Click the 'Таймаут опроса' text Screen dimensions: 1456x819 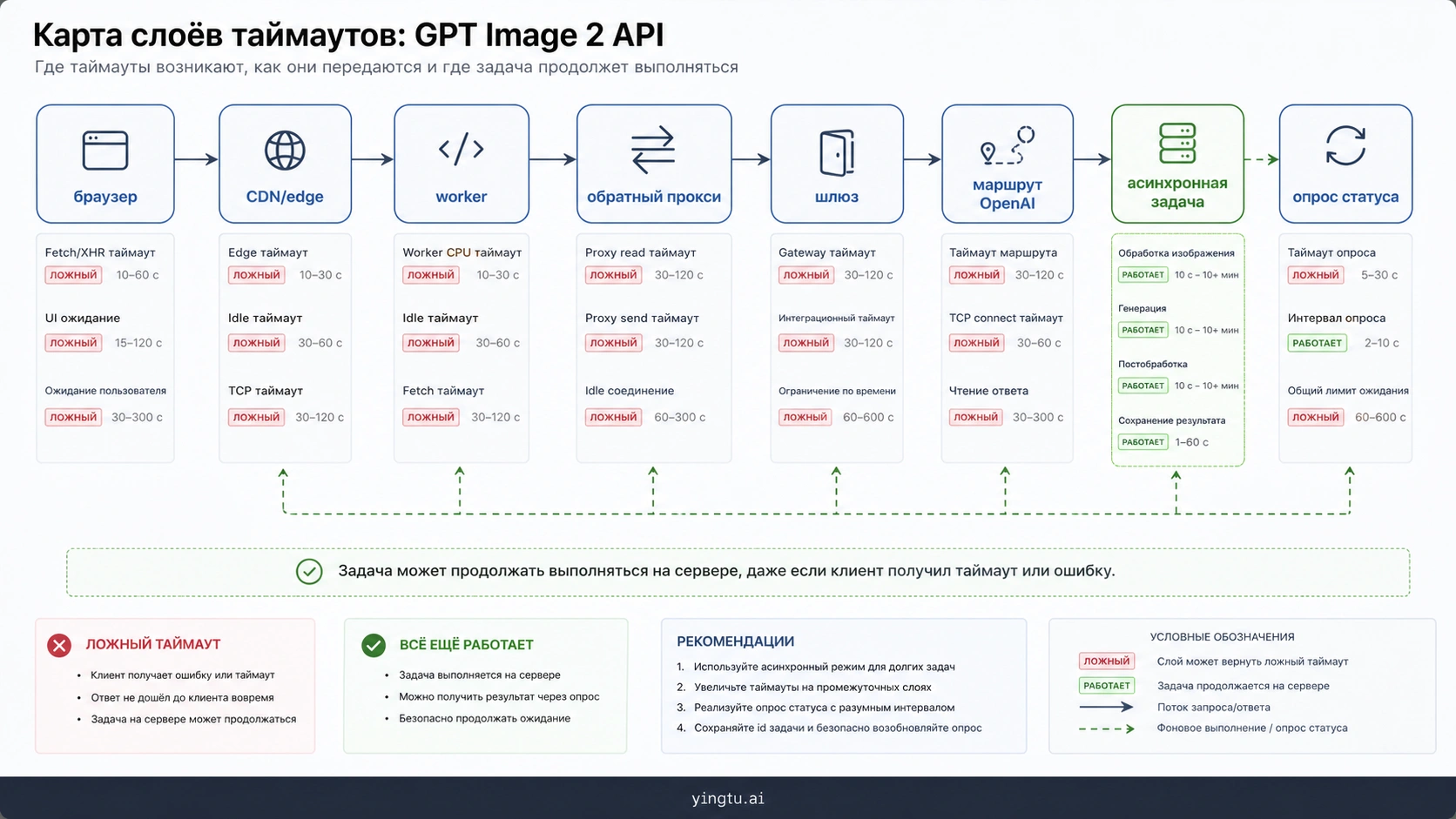[1331, 252]
